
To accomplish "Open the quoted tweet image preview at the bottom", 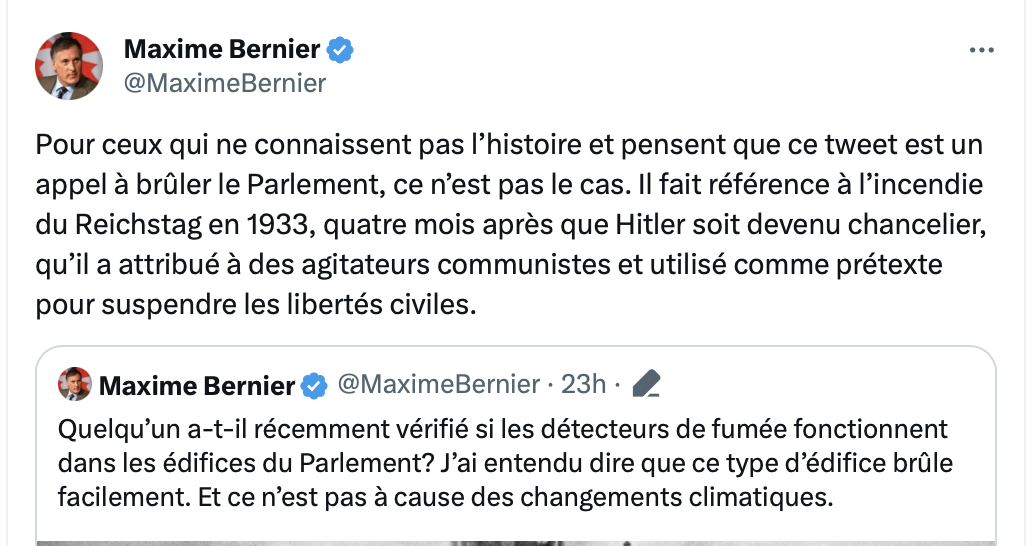I will [x=517, y=541].
